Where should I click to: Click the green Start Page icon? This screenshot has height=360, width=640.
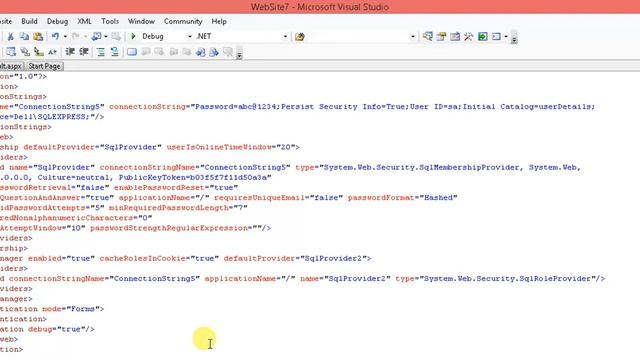click(x=482, y=37)
